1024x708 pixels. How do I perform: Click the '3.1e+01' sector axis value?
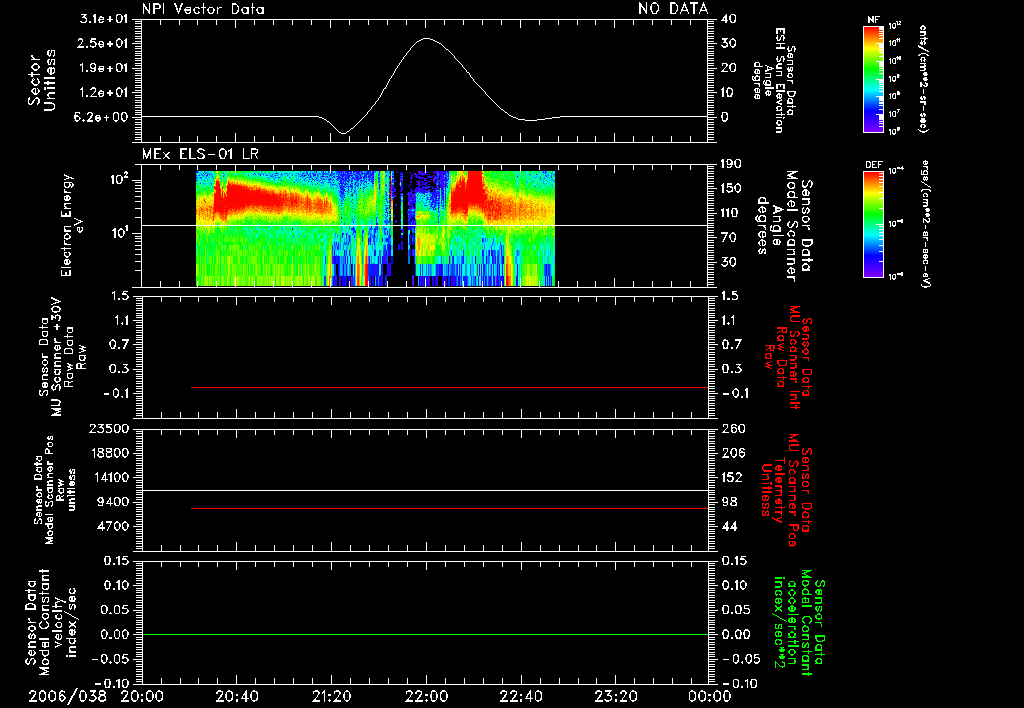pyautogui.click(x=104, y=19)
